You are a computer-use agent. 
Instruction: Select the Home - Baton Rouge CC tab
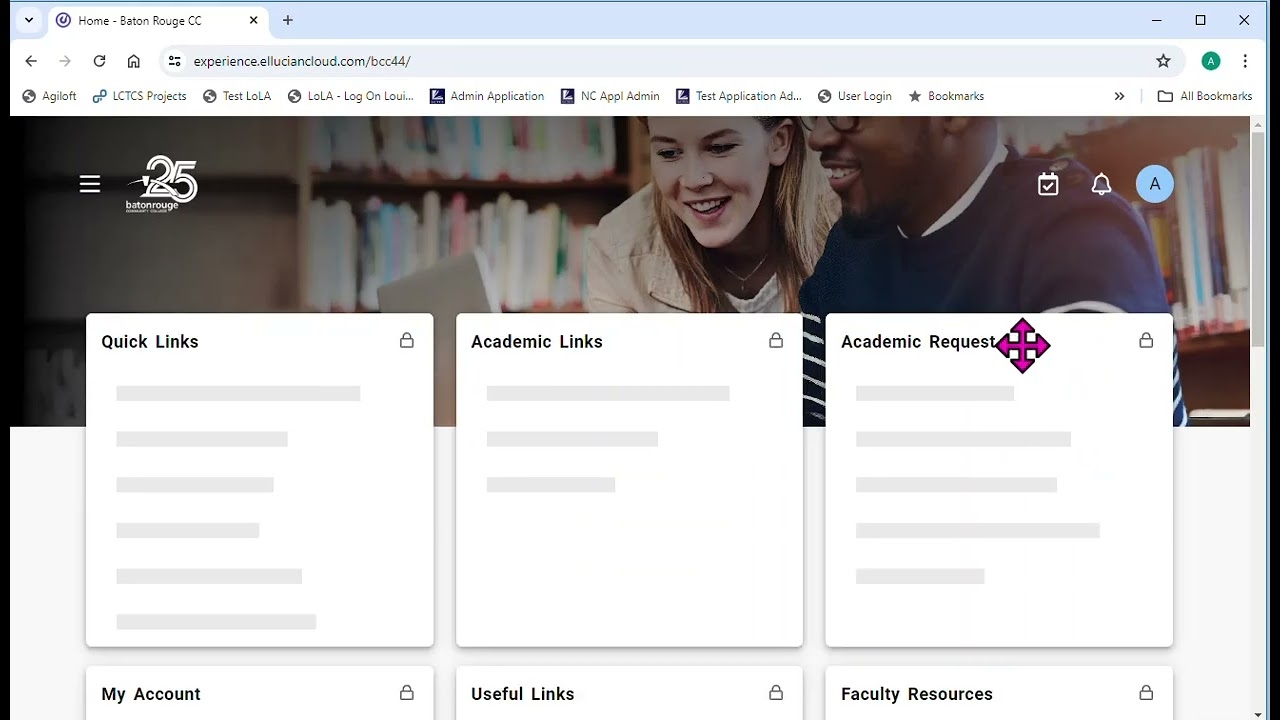coord(150,20)
